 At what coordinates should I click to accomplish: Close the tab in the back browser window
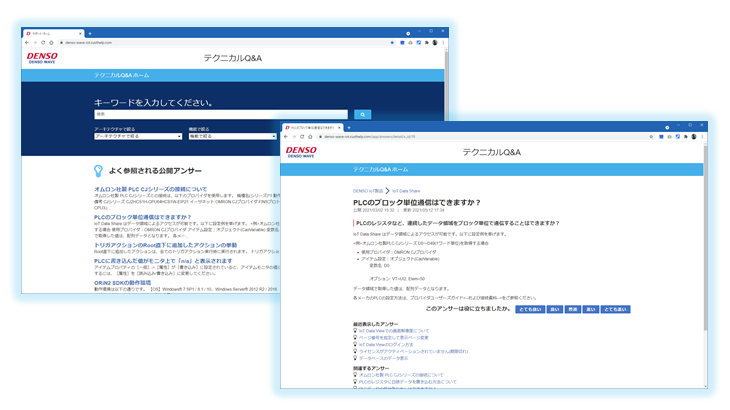tap(80, 34)
